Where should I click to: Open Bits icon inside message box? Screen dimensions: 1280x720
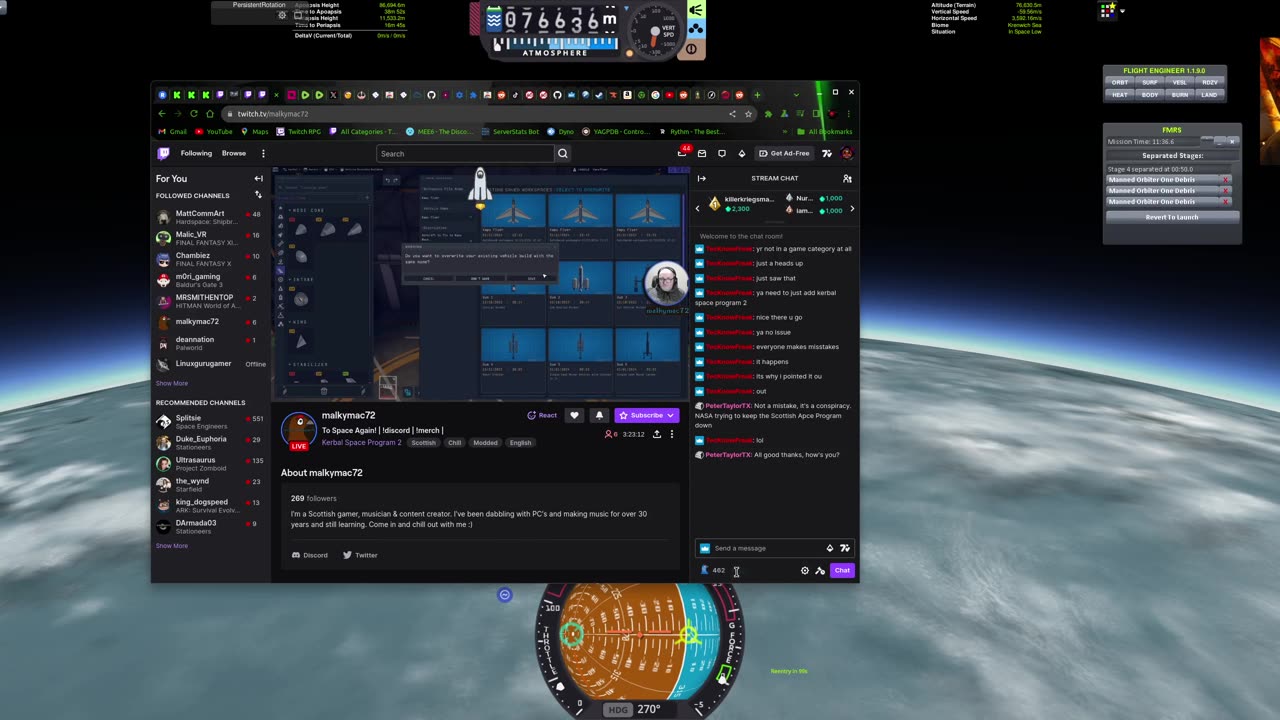tap(829, 548)
